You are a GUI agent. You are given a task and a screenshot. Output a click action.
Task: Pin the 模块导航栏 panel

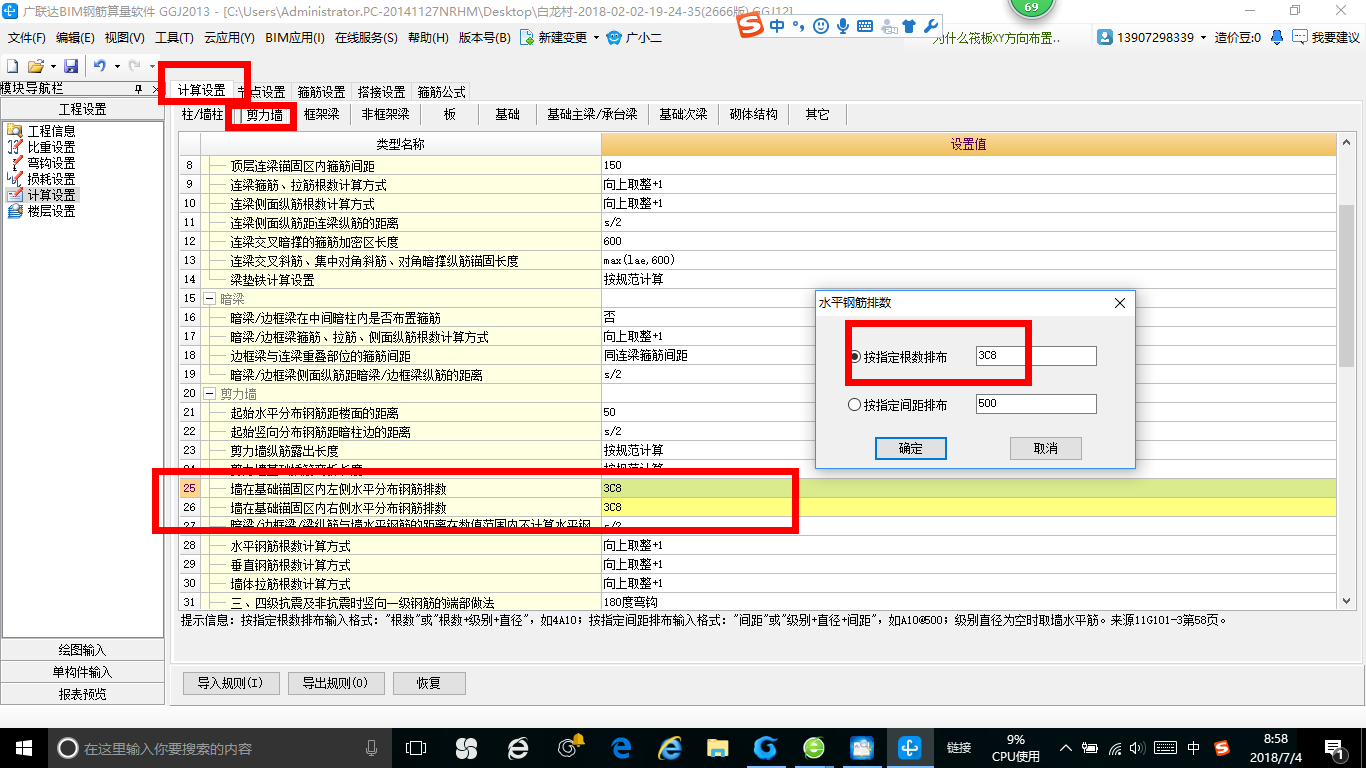(x=139, y=89)
